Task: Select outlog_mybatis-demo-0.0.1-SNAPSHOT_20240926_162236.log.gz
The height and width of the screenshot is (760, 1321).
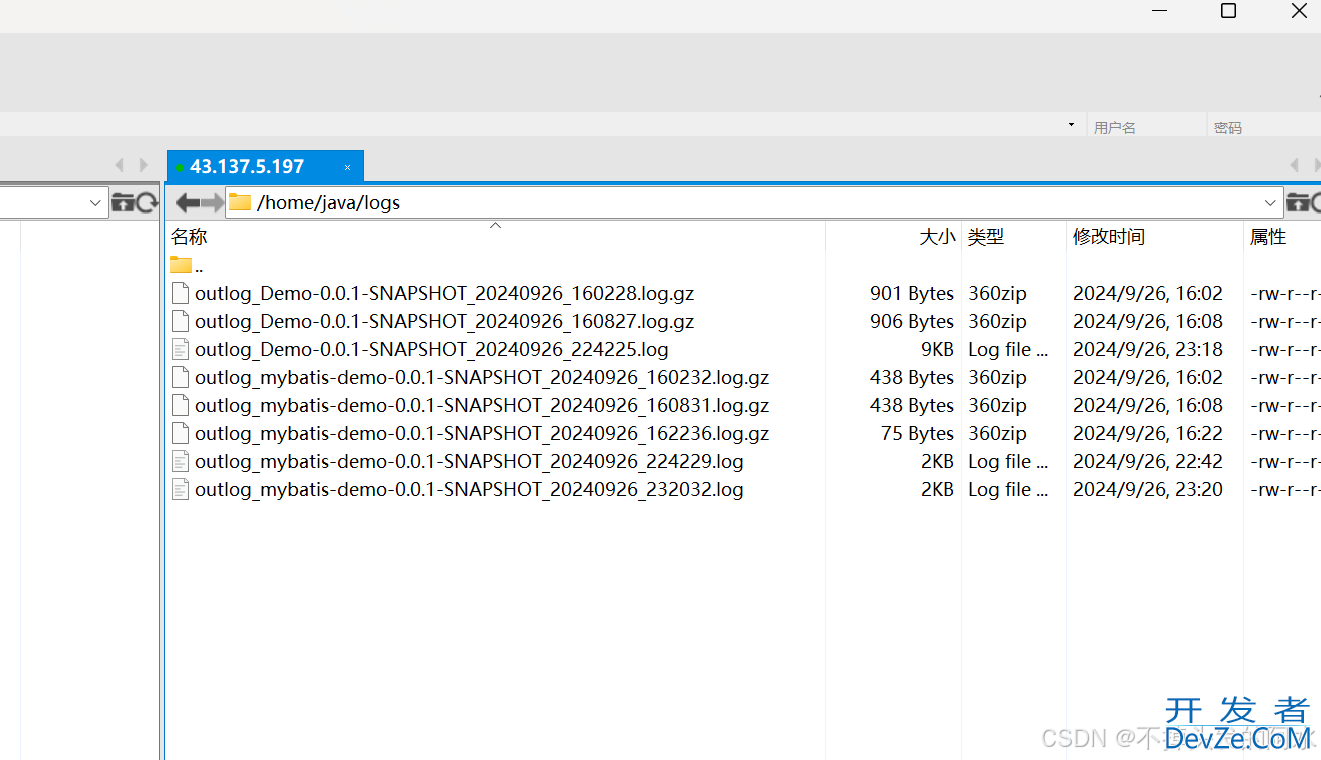Action: coord(482,433)
